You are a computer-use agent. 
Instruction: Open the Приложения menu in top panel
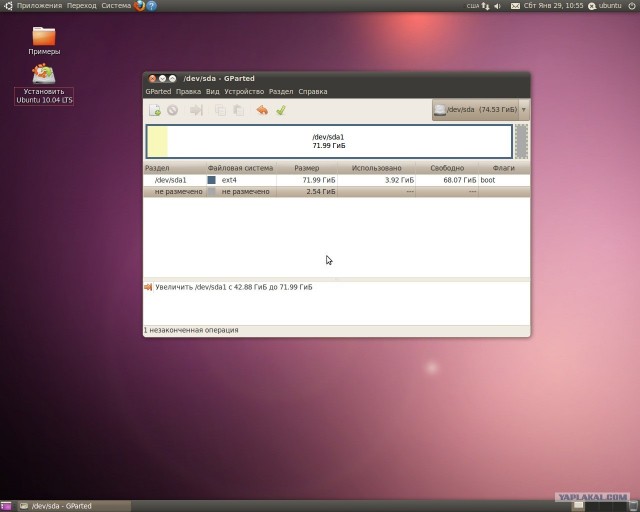coord(39,6)
